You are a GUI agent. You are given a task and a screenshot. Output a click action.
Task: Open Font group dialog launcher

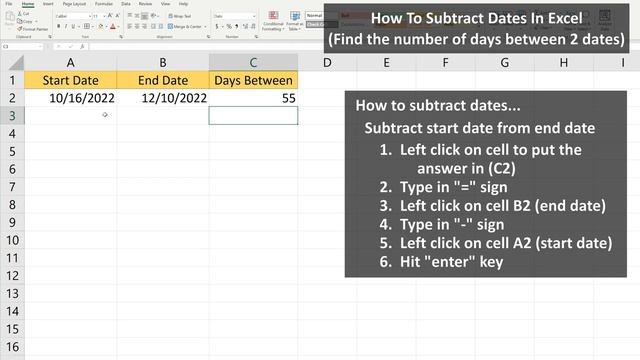click(x=121, y=37)
